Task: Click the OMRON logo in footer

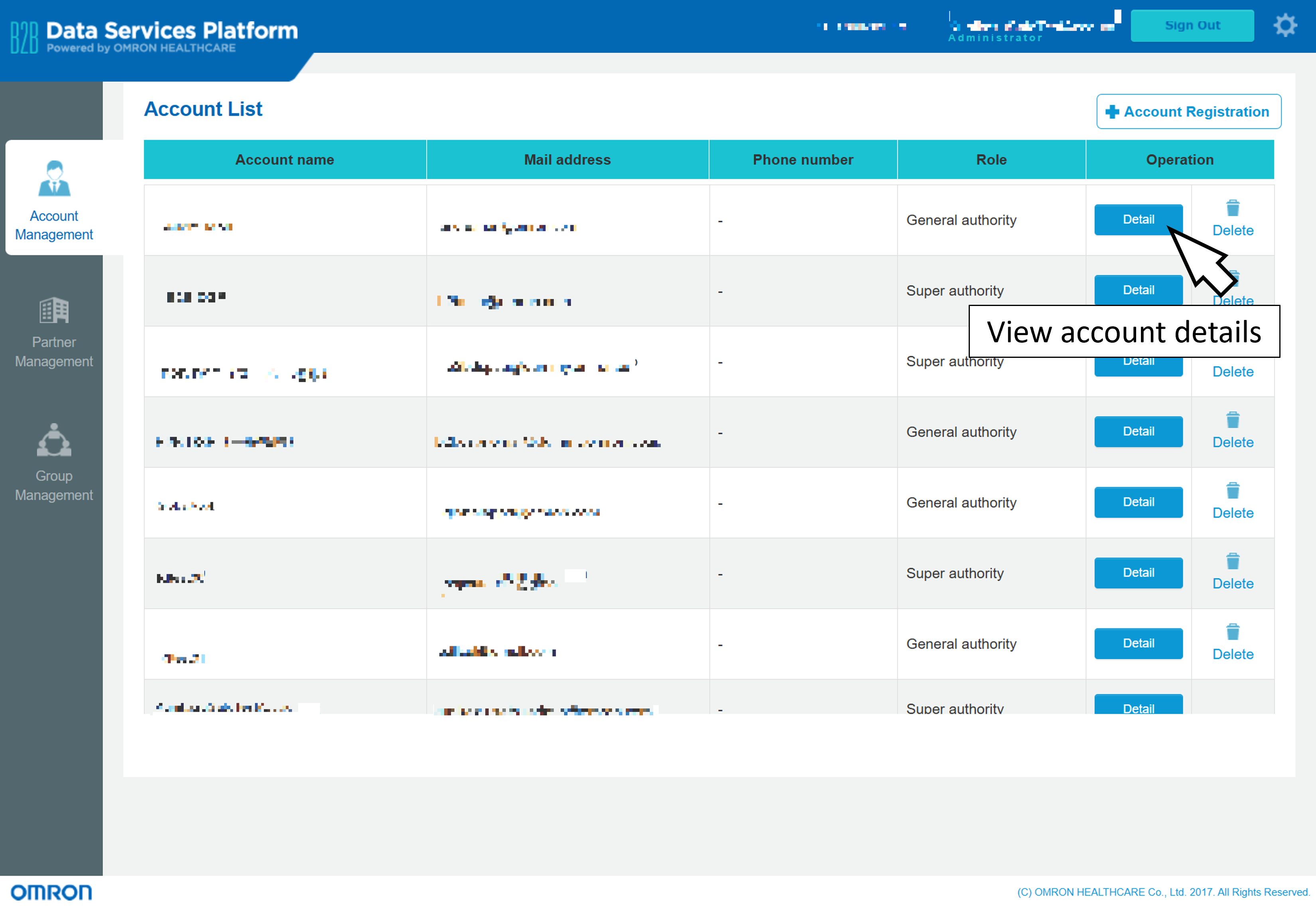Action: [51, 892]
